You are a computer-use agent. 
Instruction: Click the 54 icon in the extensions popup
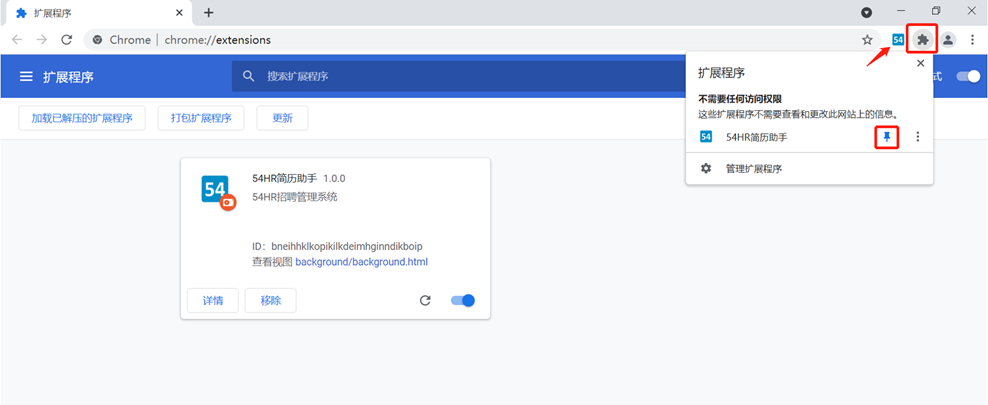pos(706,137)
